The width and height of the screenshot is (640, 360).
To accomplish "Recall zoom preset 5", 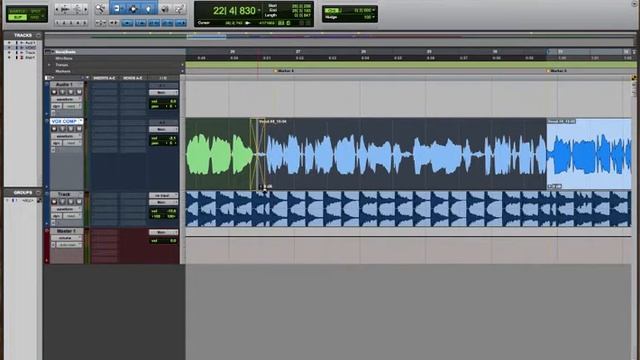I will pos(84,22).
